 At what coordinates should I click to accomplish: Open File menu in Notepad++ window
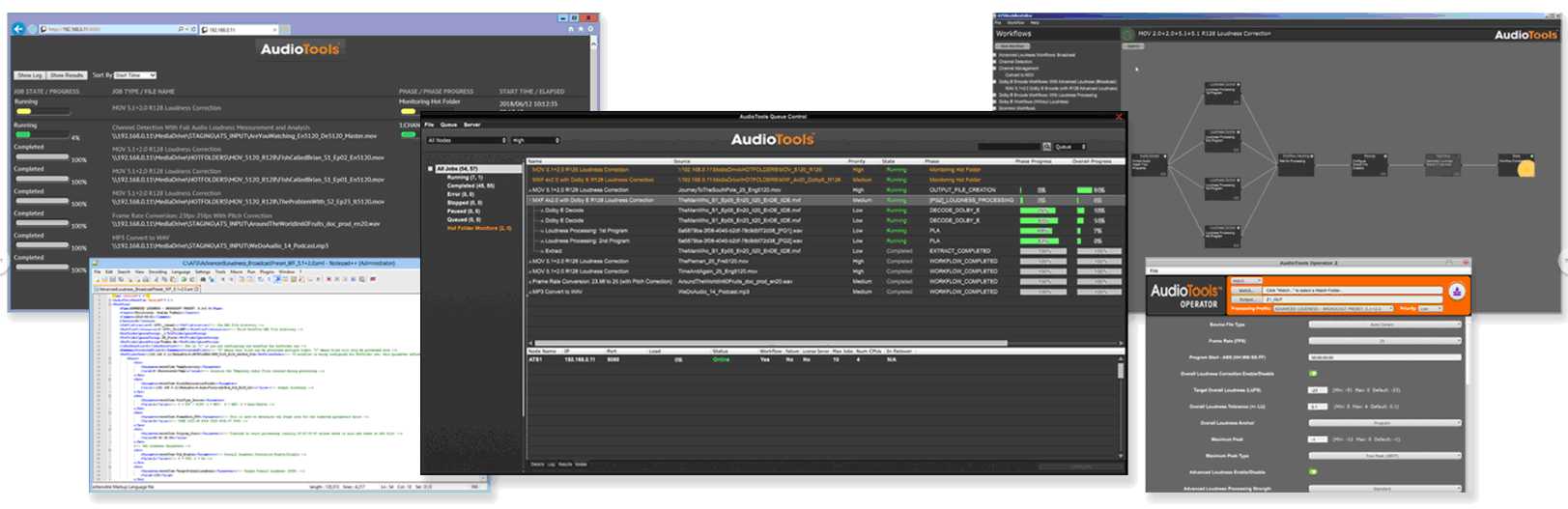(98, 272)
